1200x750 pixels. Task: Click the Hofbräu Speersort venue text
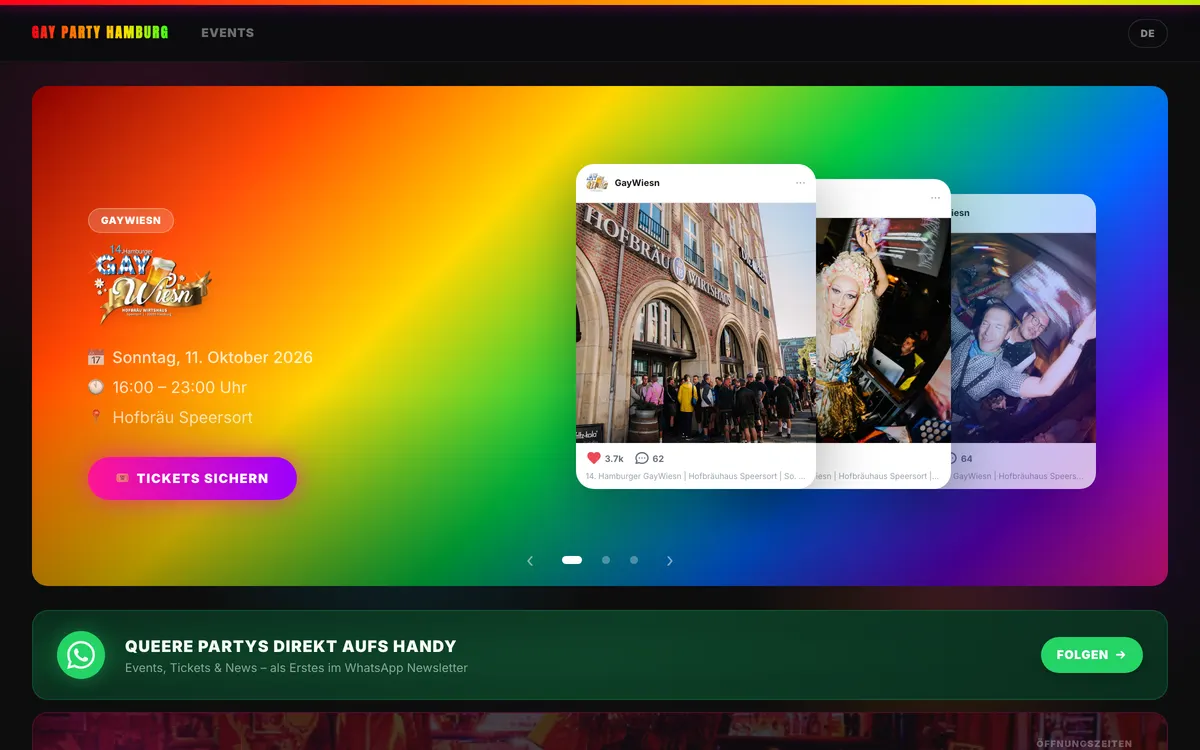coord(183,417)
